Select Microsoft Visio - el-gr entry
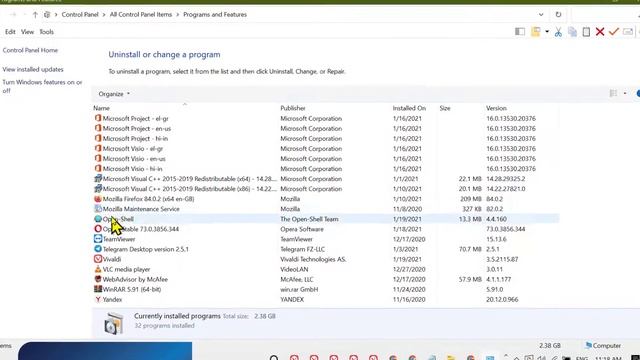The width and height of the screenshot is (640, 360). click(133, 149)
